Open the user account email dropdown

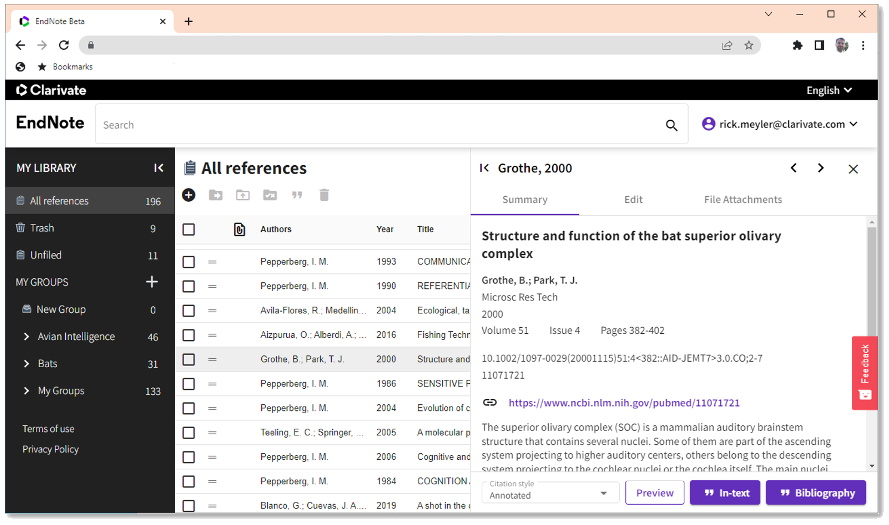coord(780,124)
